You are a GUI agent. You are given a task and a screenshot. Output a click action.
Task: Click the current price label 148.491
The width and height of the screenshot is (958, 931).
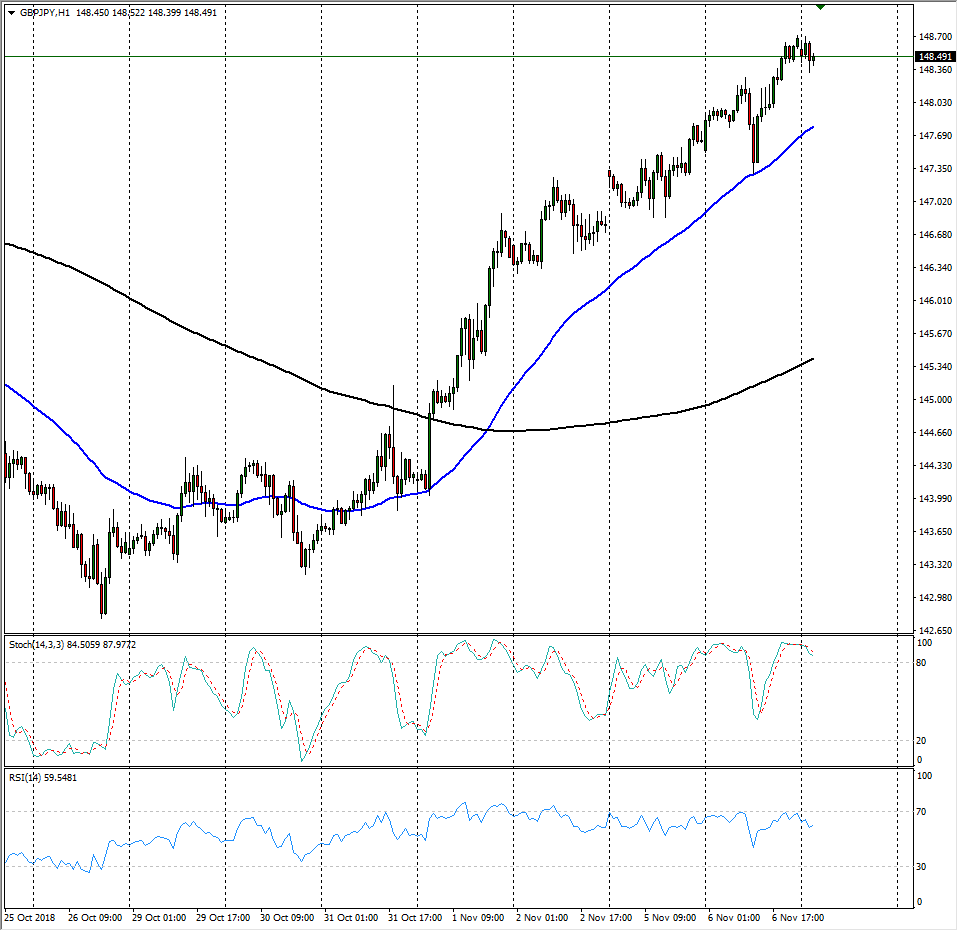(x=937, y=57)
